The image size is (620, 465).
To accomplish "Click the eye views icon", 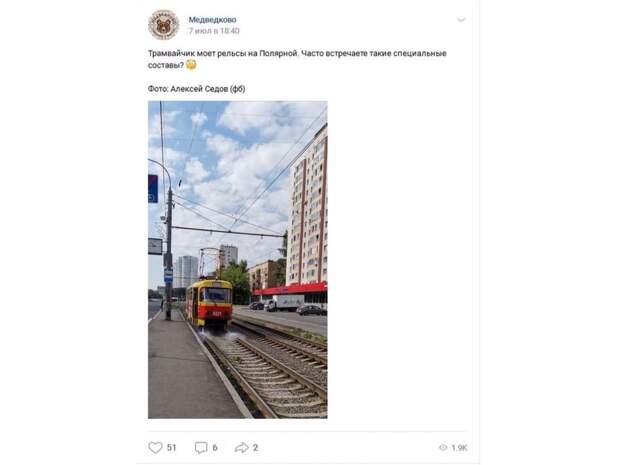I will point(443,448).
